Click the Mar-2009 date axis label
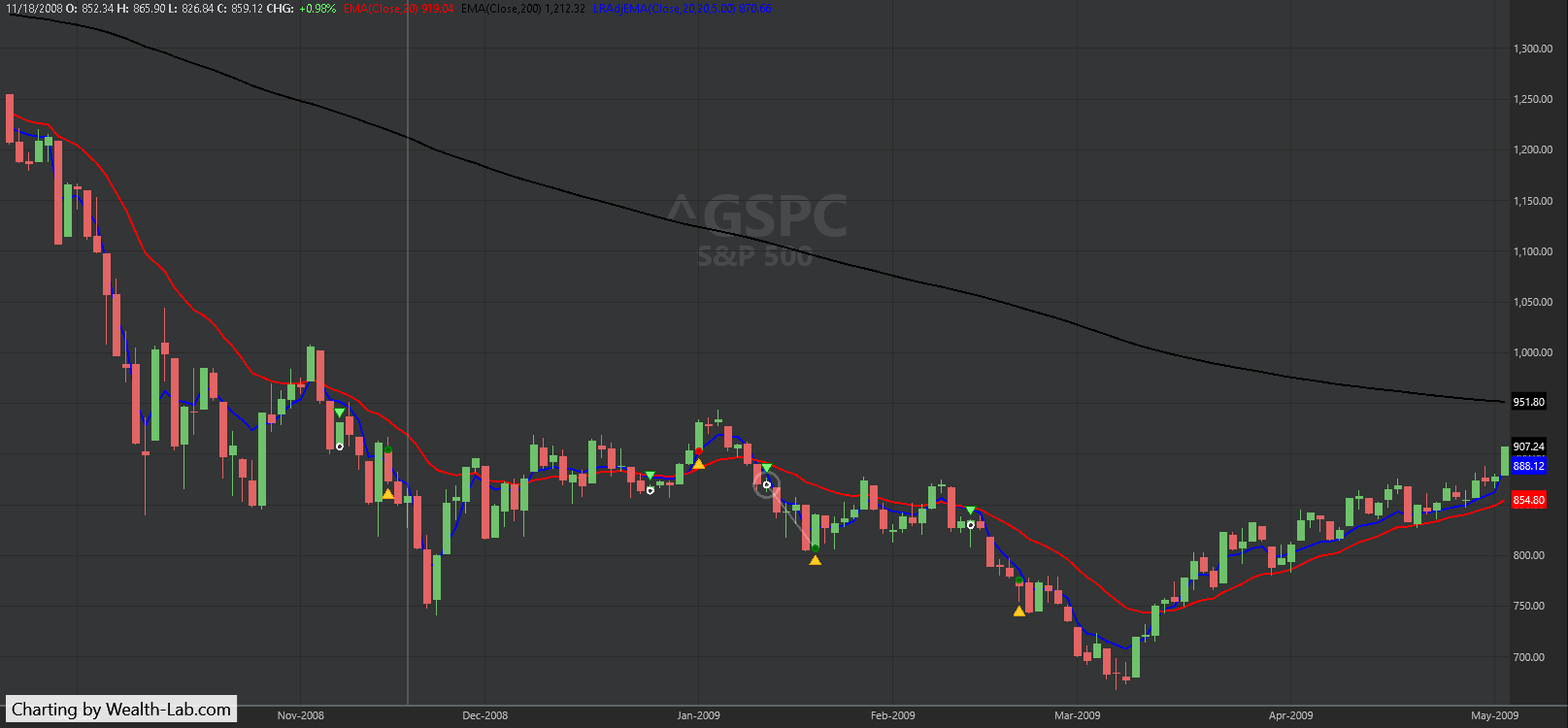Image resolution: width=1568 pixels, height=728 pixels. [x=1078, y=715]
